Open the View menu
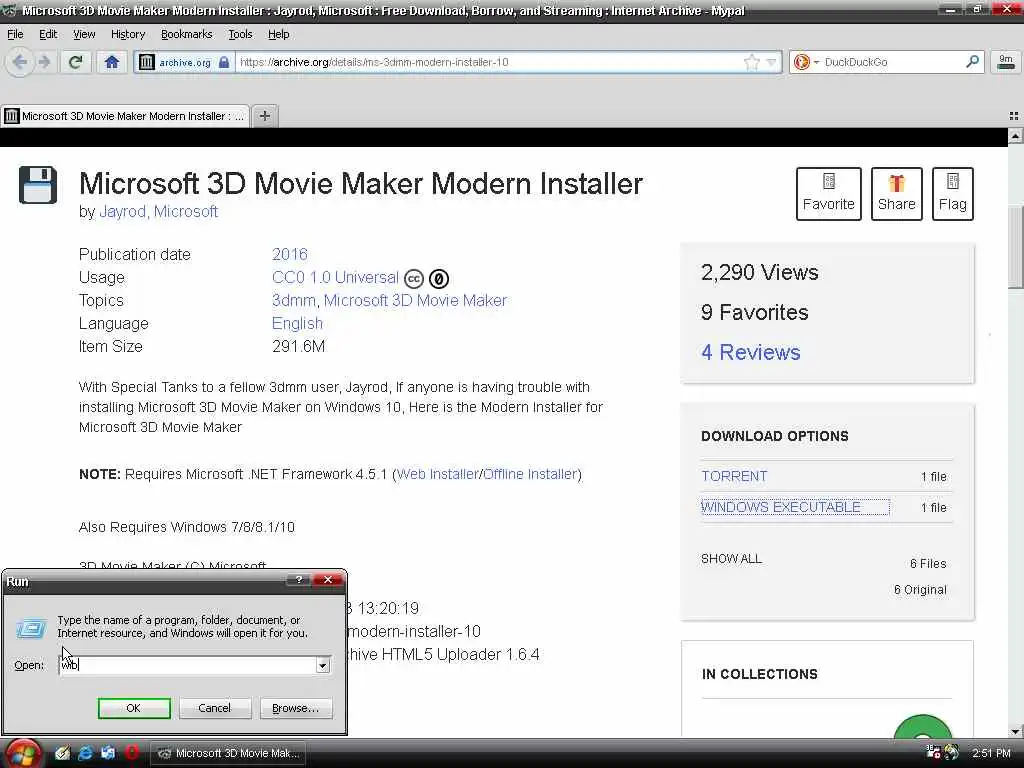 coord(84,34)
